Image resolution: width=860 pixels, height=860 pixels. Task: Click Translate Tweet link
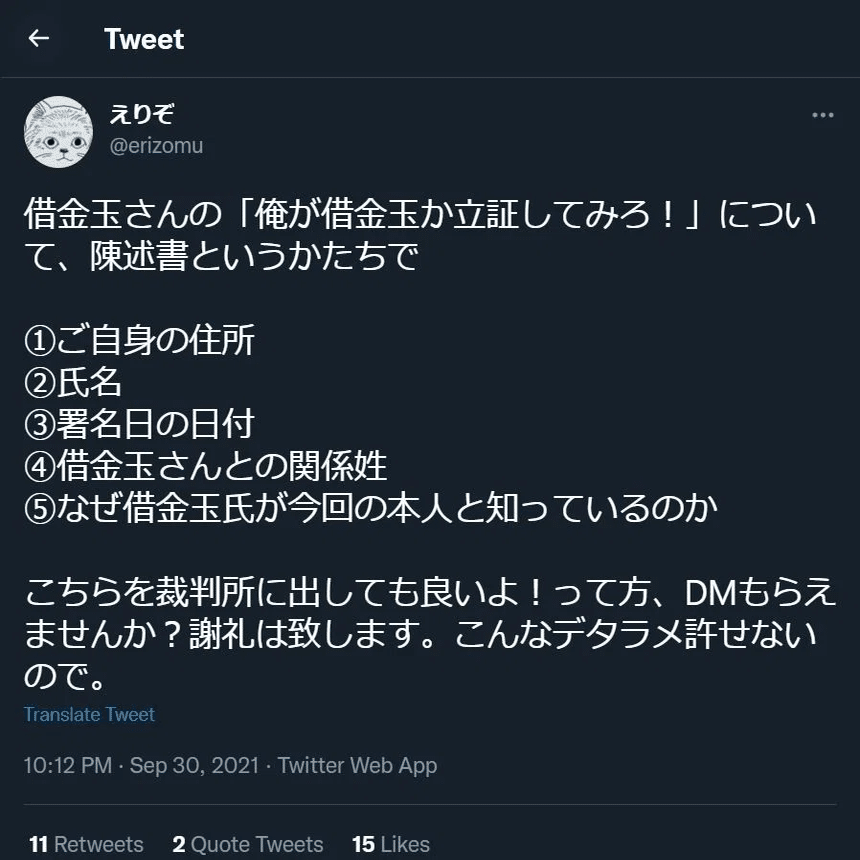coord(89,714)
